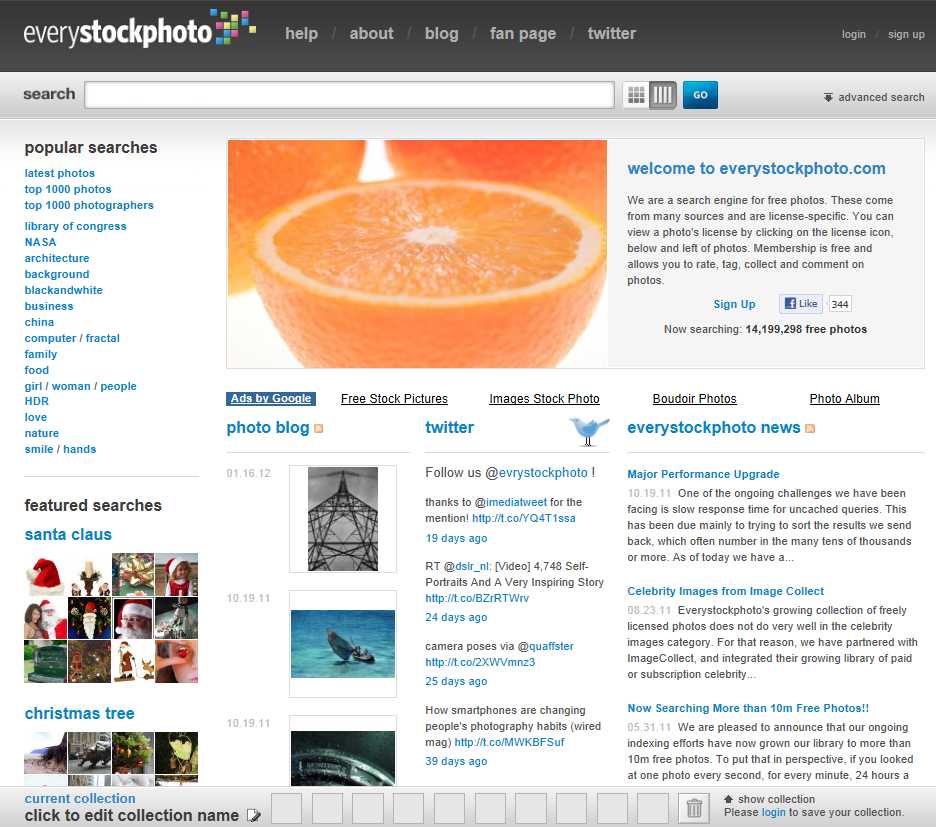Open HDR popular search
936x827 pixels.
[x=37, y=401]
